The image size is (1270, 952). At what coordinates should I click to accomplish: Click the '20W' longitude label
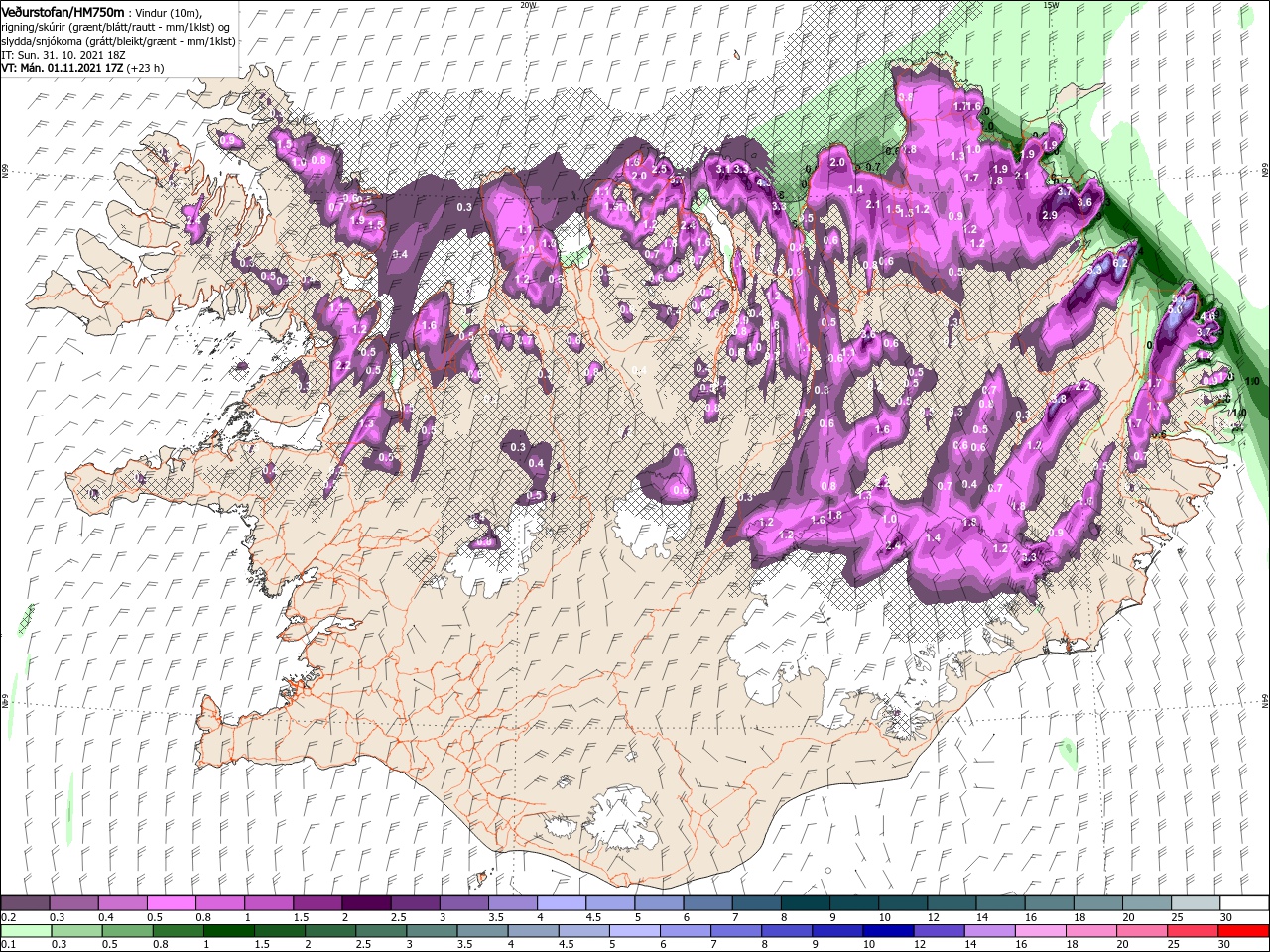coord(529,5)
